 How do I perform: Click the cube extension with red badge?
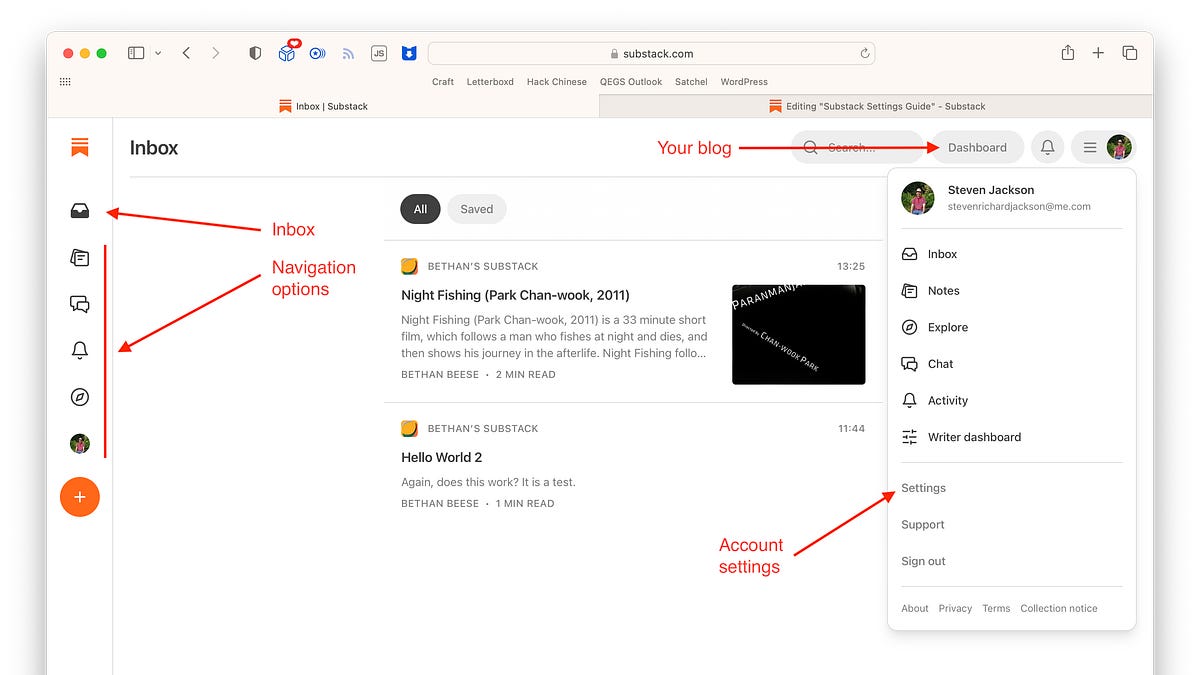coord(287,52)
